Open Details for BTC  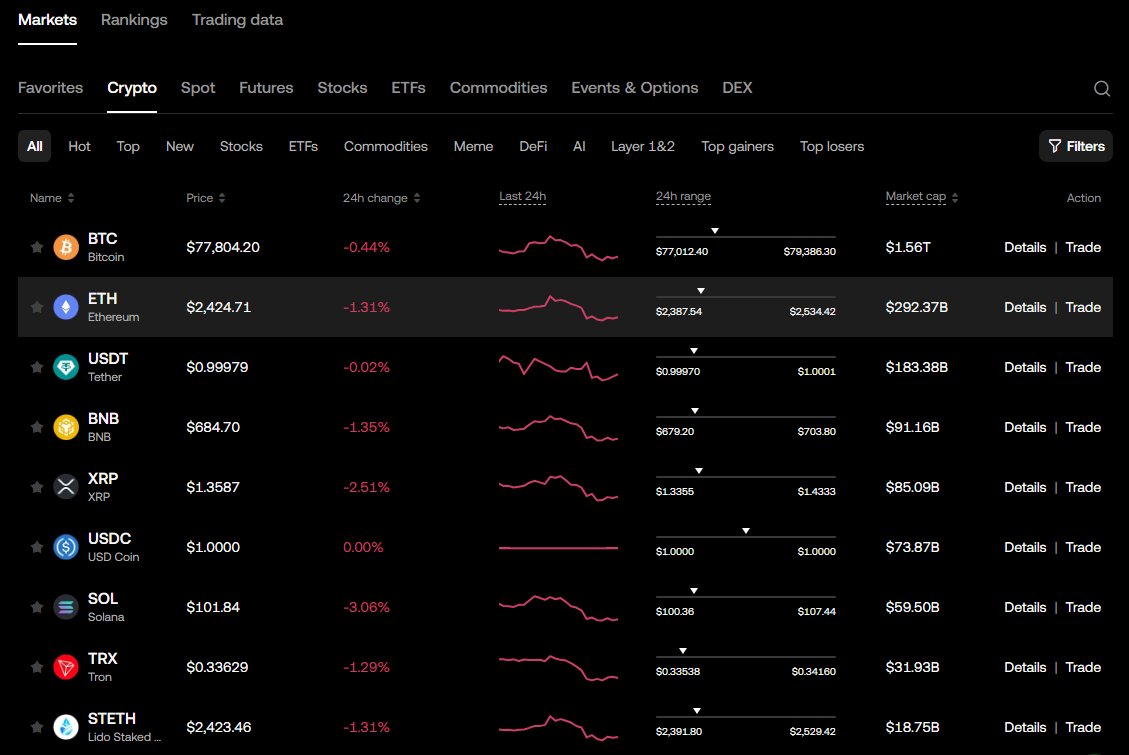1025,248
